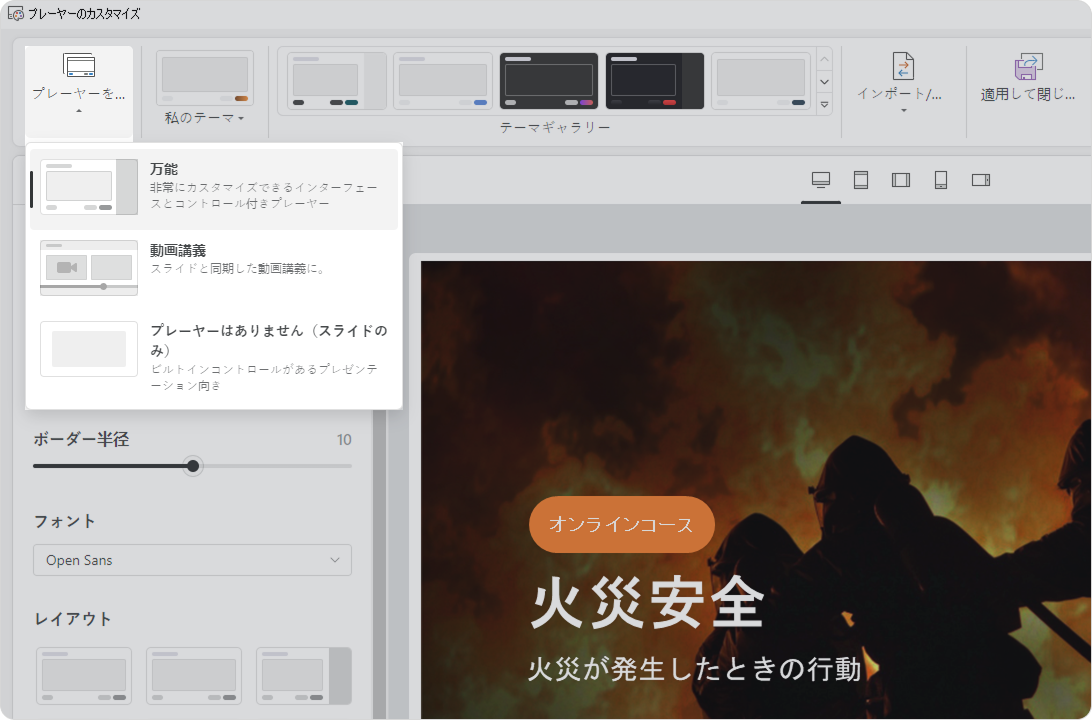Click 適用して閉じ... apply and close button
This screenshot has height=720, width=1092.
(x=1028, y=78)
